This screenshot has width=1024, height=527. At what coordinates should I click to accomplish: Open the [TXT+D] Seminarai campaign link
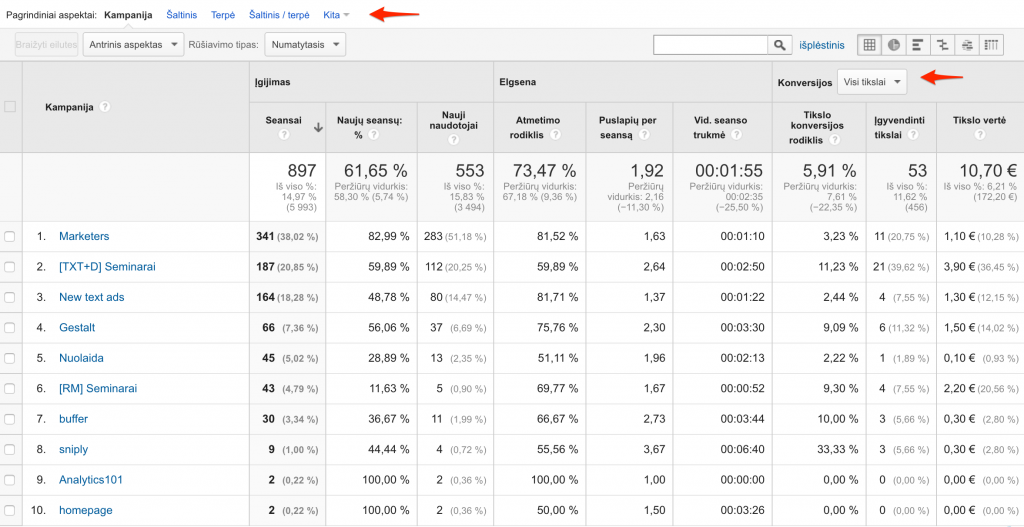pos(107,267)
